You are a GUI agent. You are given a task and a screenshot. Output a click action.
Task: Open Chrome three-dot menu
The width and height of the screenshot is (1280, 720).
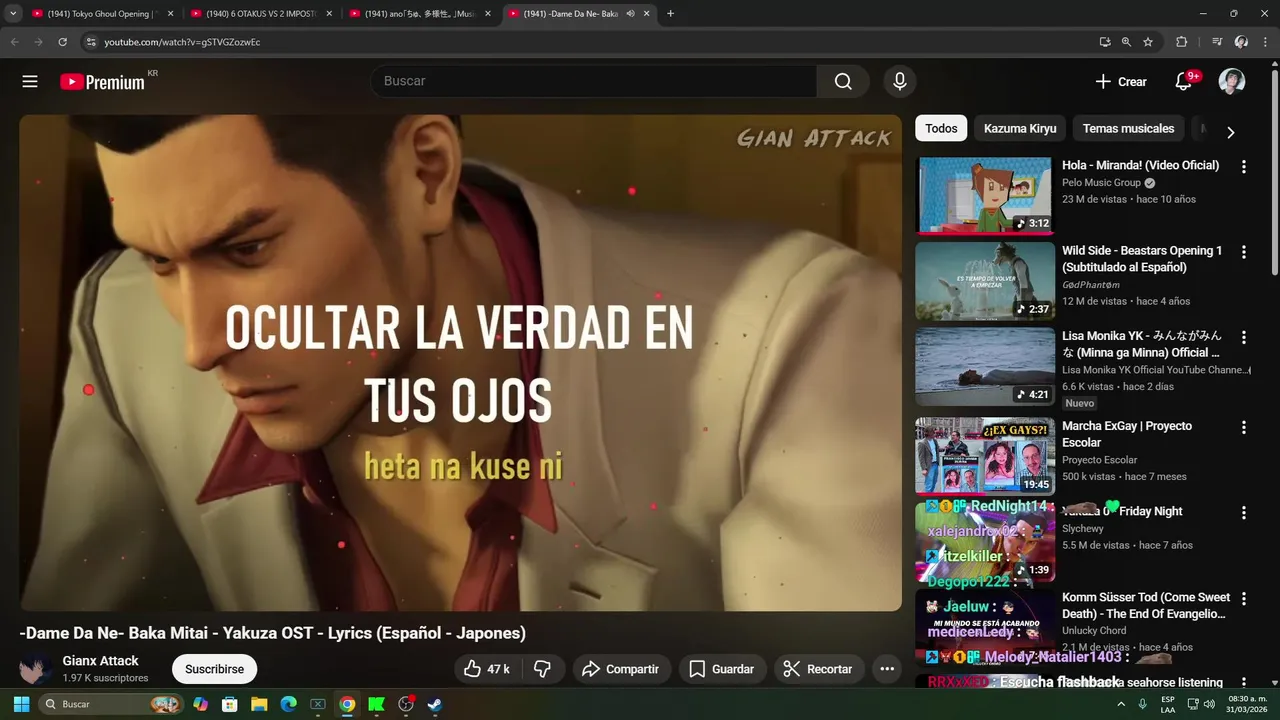point(1266,42)
